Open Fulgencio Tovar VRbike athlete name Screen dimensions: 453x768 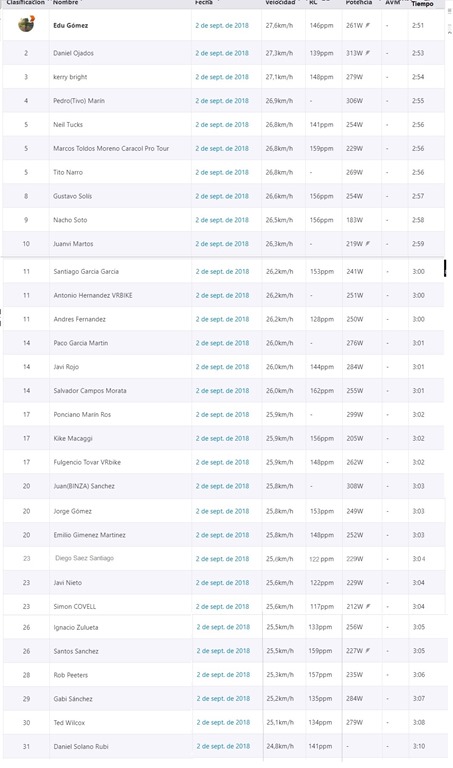87,462
